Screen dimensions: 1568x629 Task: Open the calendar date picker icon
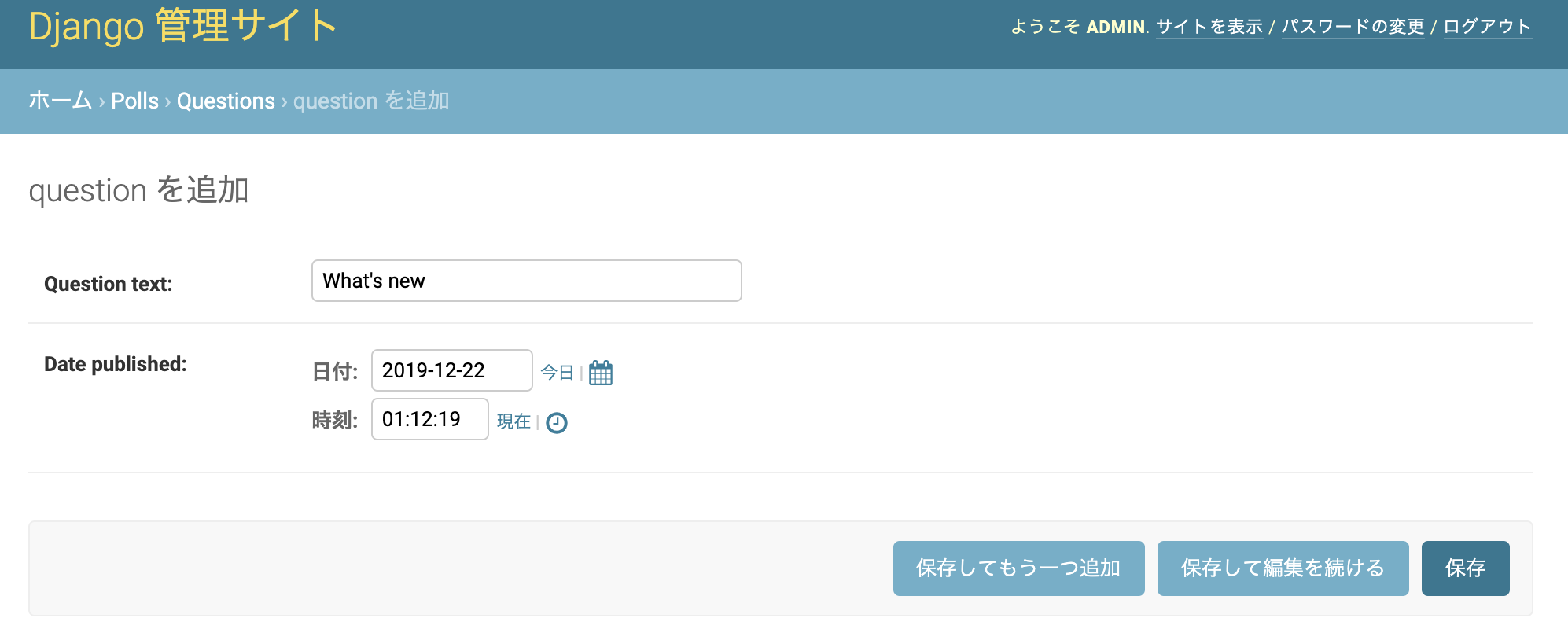601,373
